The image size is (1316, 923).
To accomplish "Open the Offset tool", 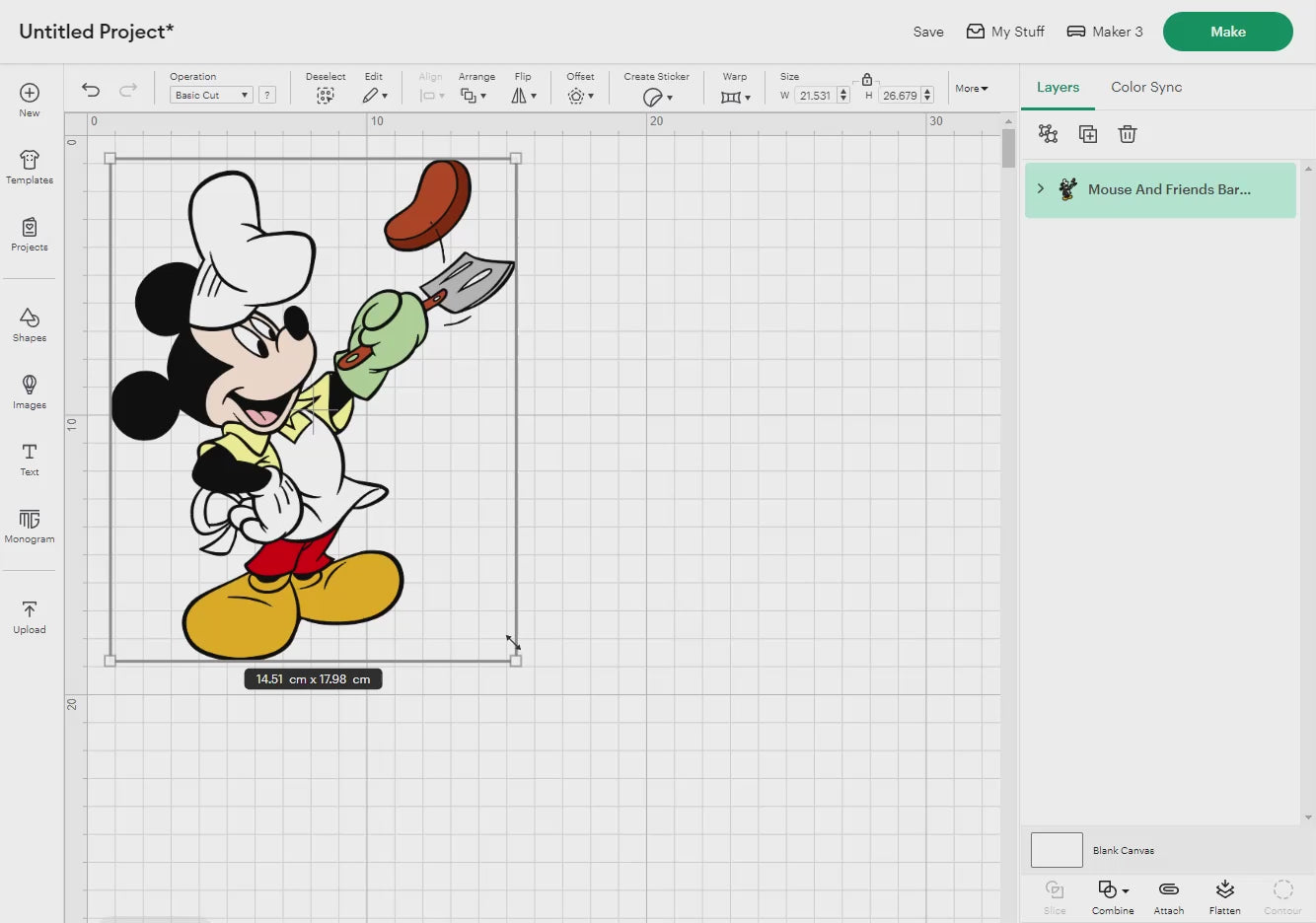I will click(x=580, y=96).
